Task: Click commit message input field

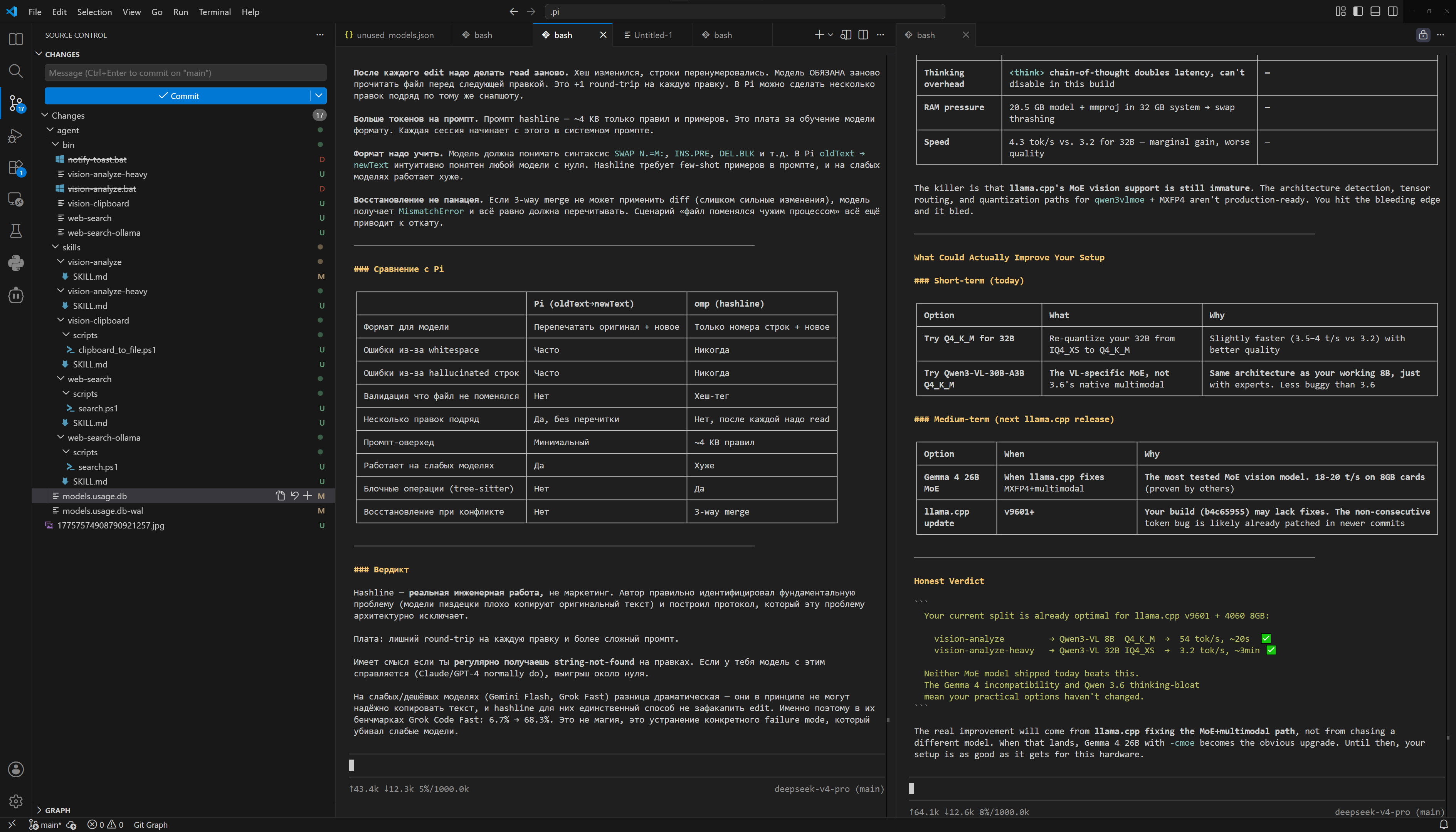Action: pos(185,72)
